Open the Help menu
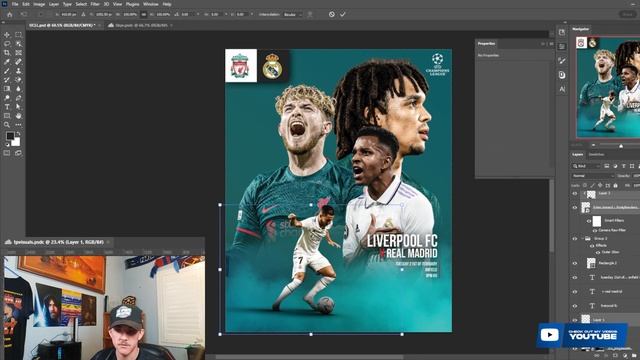Viewport: 640px width, 360px height. coord(167,4)
